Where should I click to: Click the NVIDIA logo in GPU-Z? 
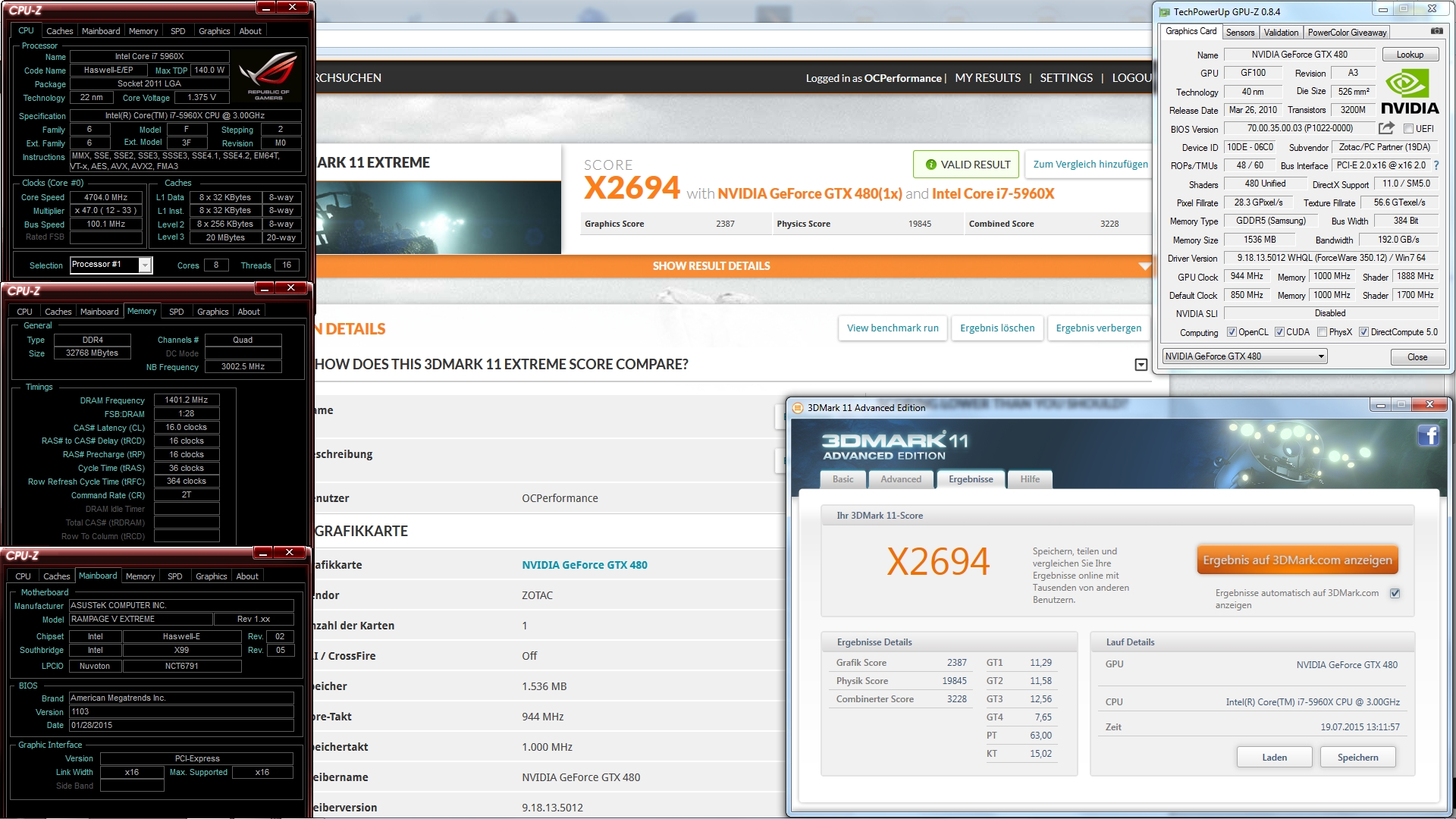coord(1410,92)
